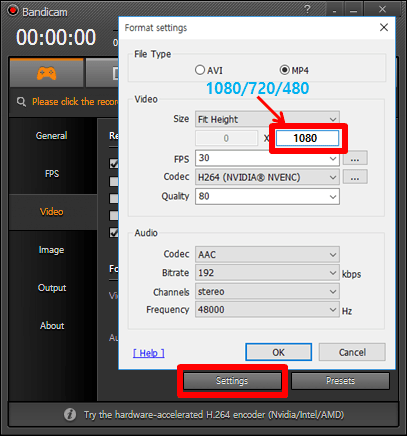Click the Please click the record message
The height and width of the screenshot is (436, 407).
click(x=75, y=102)
